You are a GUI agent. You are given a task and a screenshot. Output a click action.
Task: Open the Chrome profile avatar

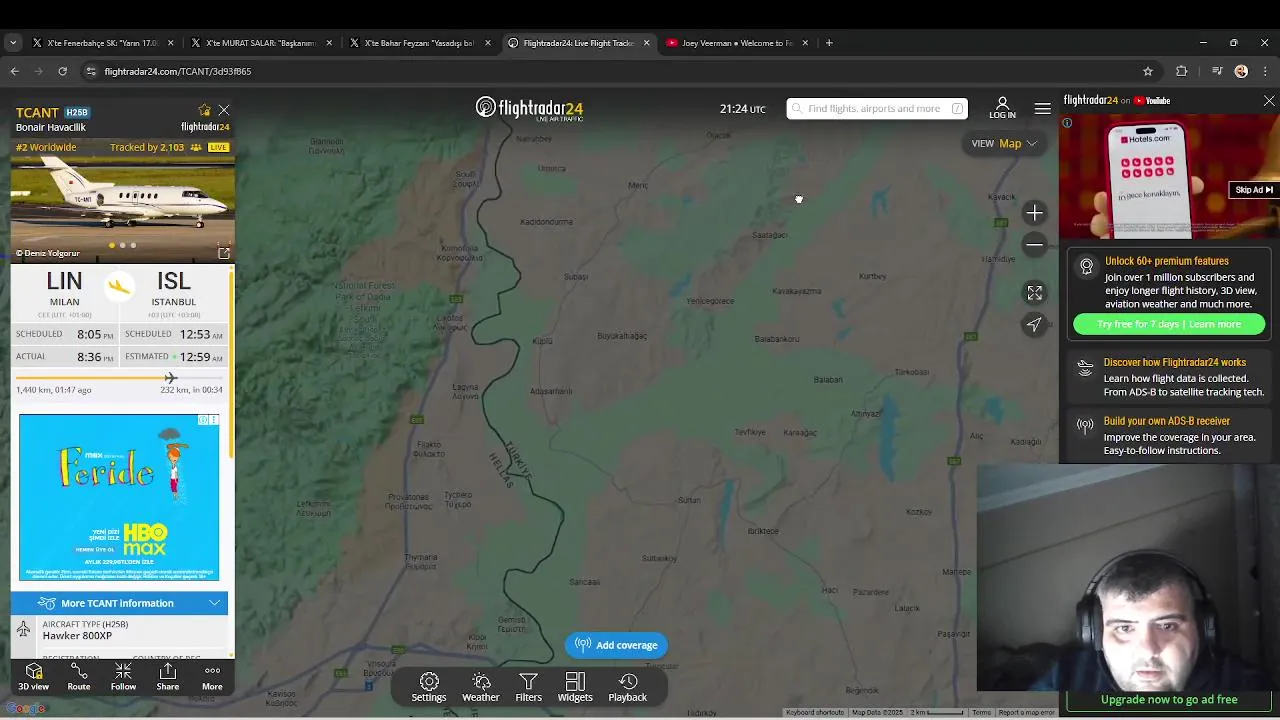[1241, 71]
